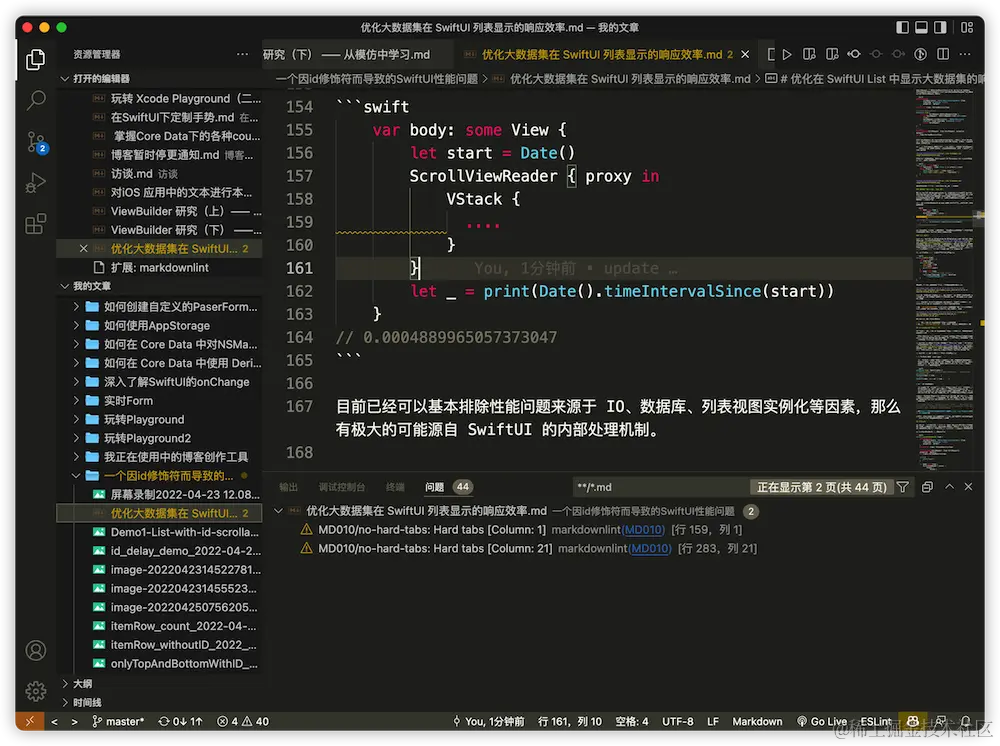The height and width of the screenshot is (746, 1000).
Task: Change encoding via UTF-8 status item
Action: (x=677, y=722)
